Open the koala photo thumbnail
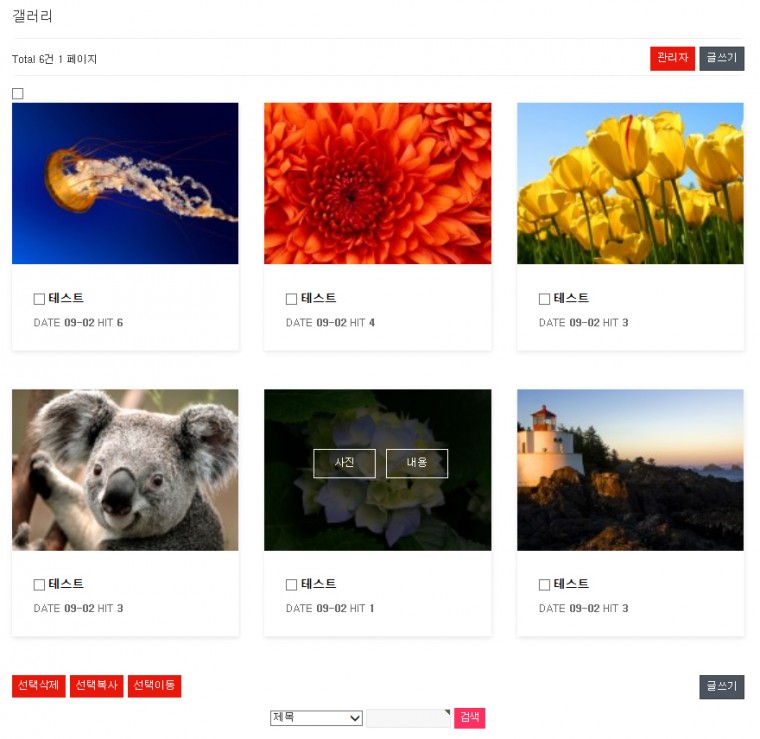The width and height of the screenshot is (760, 739). [x=125, y=470]
